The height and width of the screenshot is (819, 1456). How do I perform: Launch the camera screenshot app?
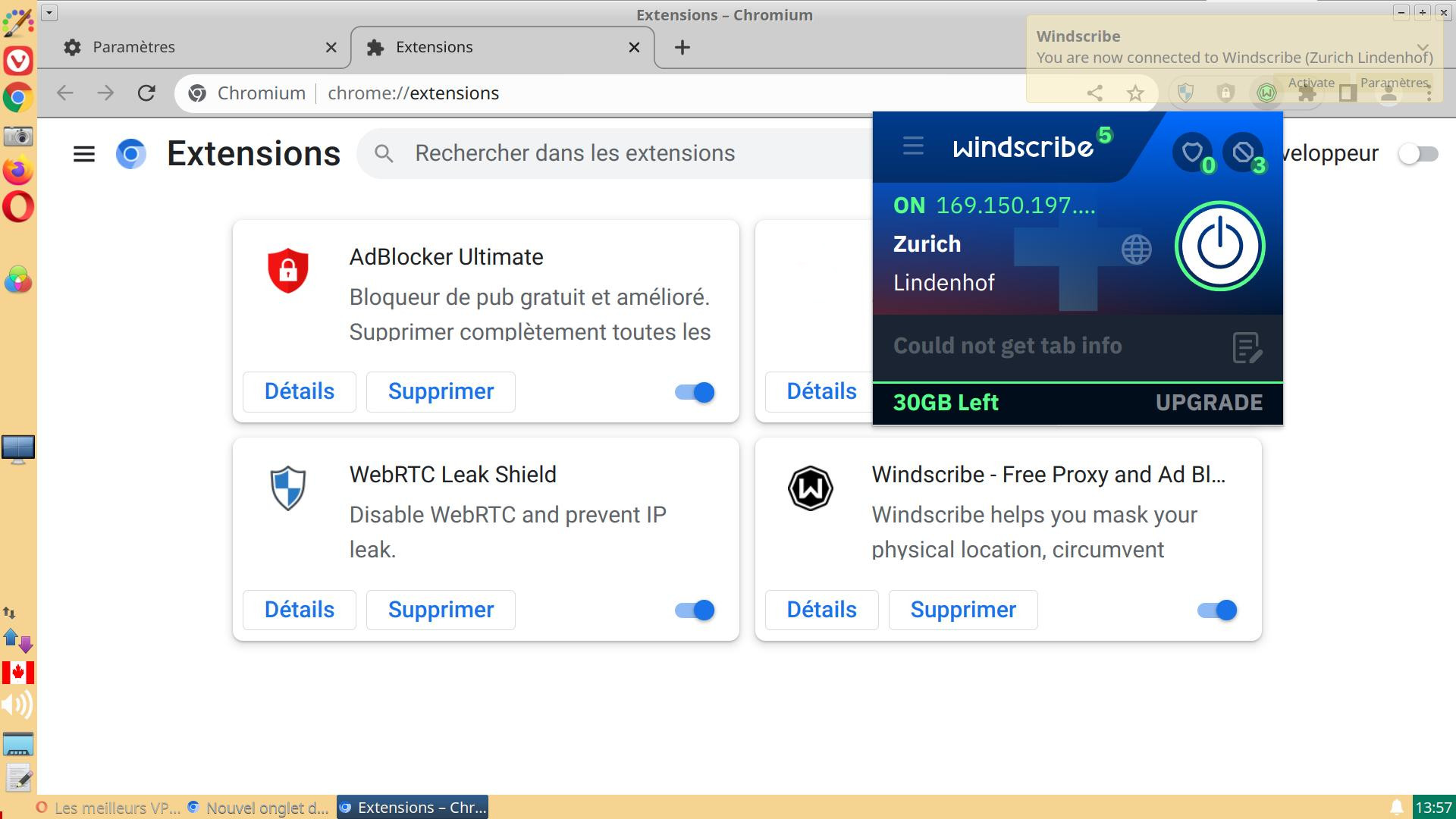pos(18,136)
